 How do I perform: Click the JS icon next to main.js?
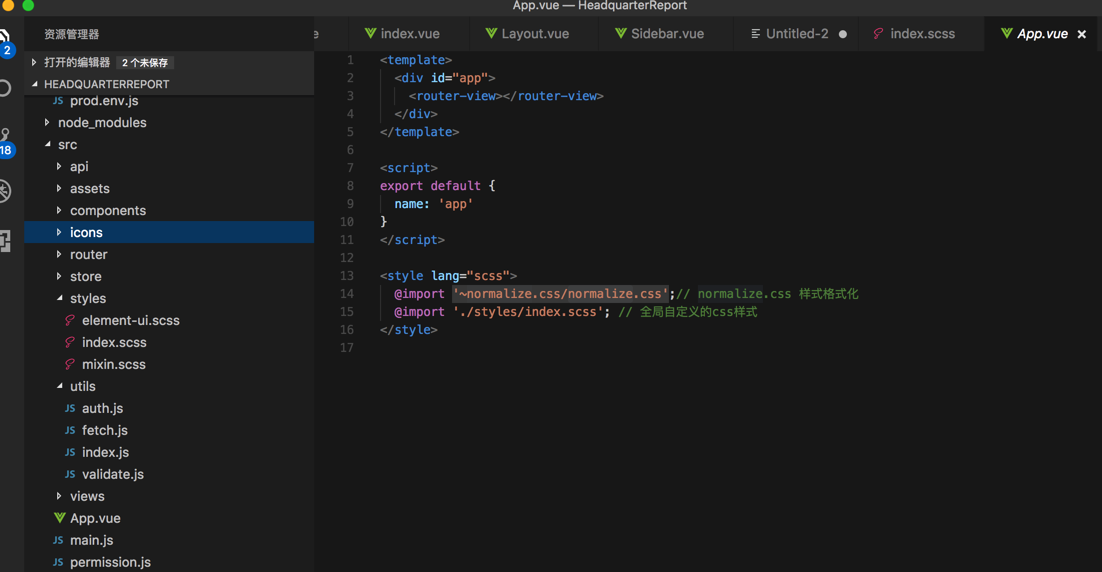[x=58, y=540]
